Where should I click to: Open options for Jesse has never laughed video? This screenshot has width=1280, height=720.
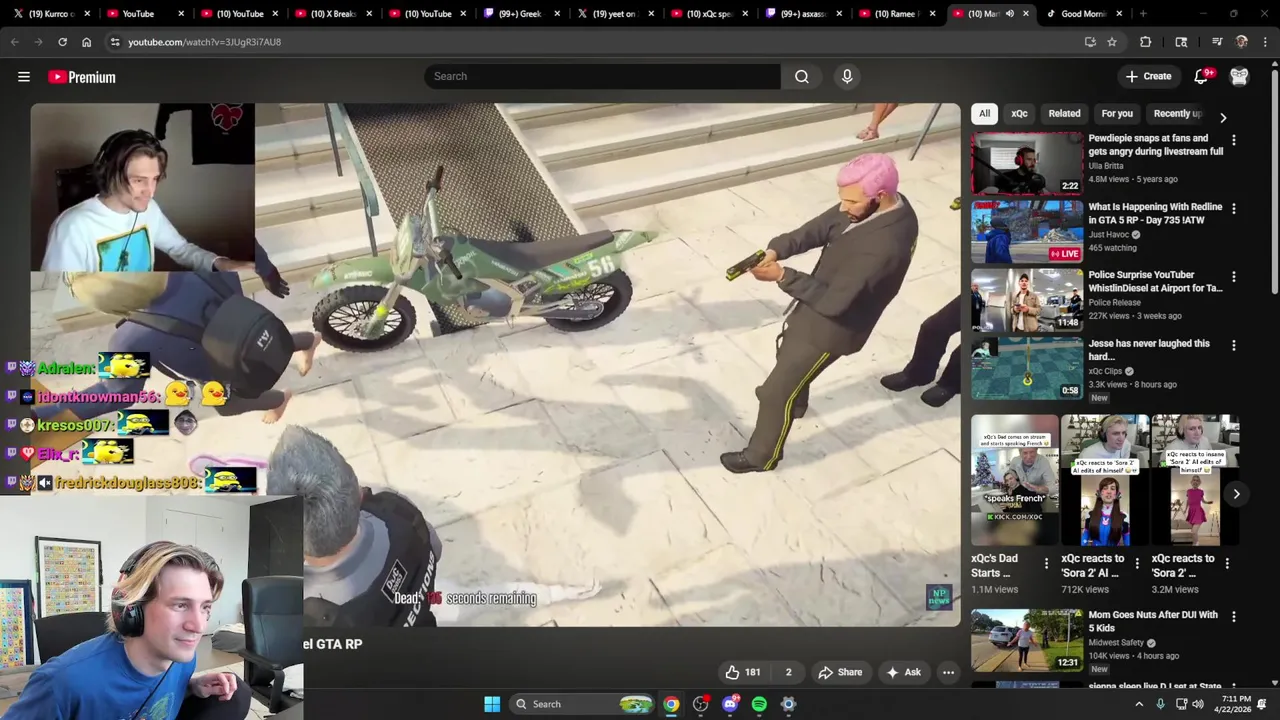tap(1233, 345)
